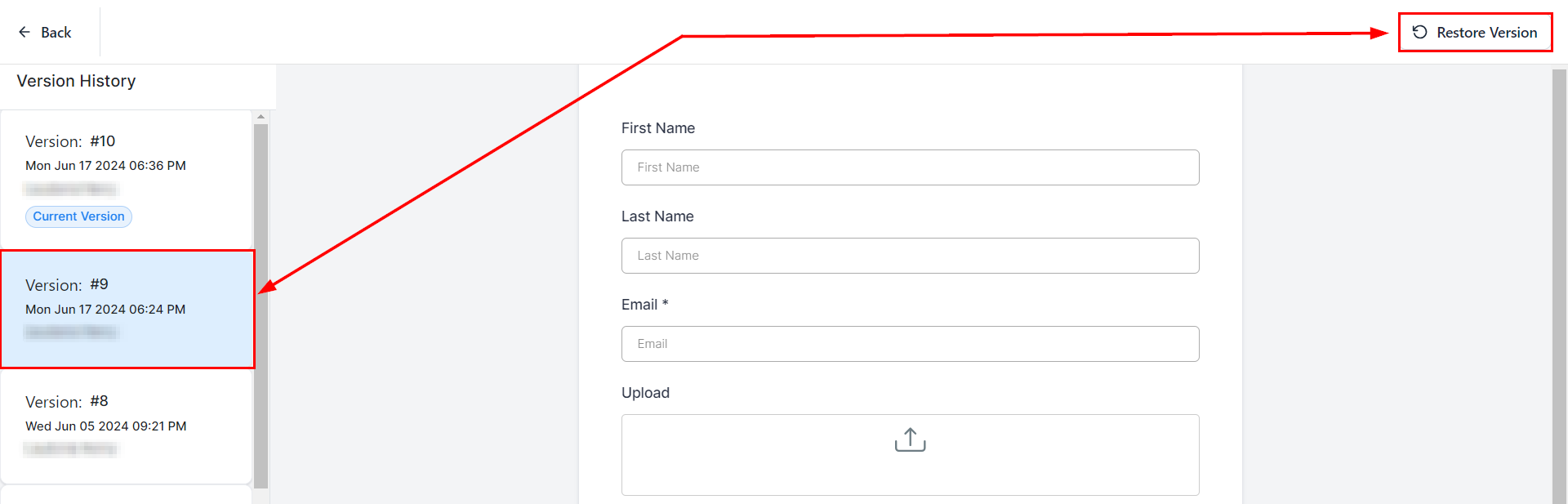This screenshot has height=504, width=1568.
Task: Focus the First Name input field
Action: (910, 167)
